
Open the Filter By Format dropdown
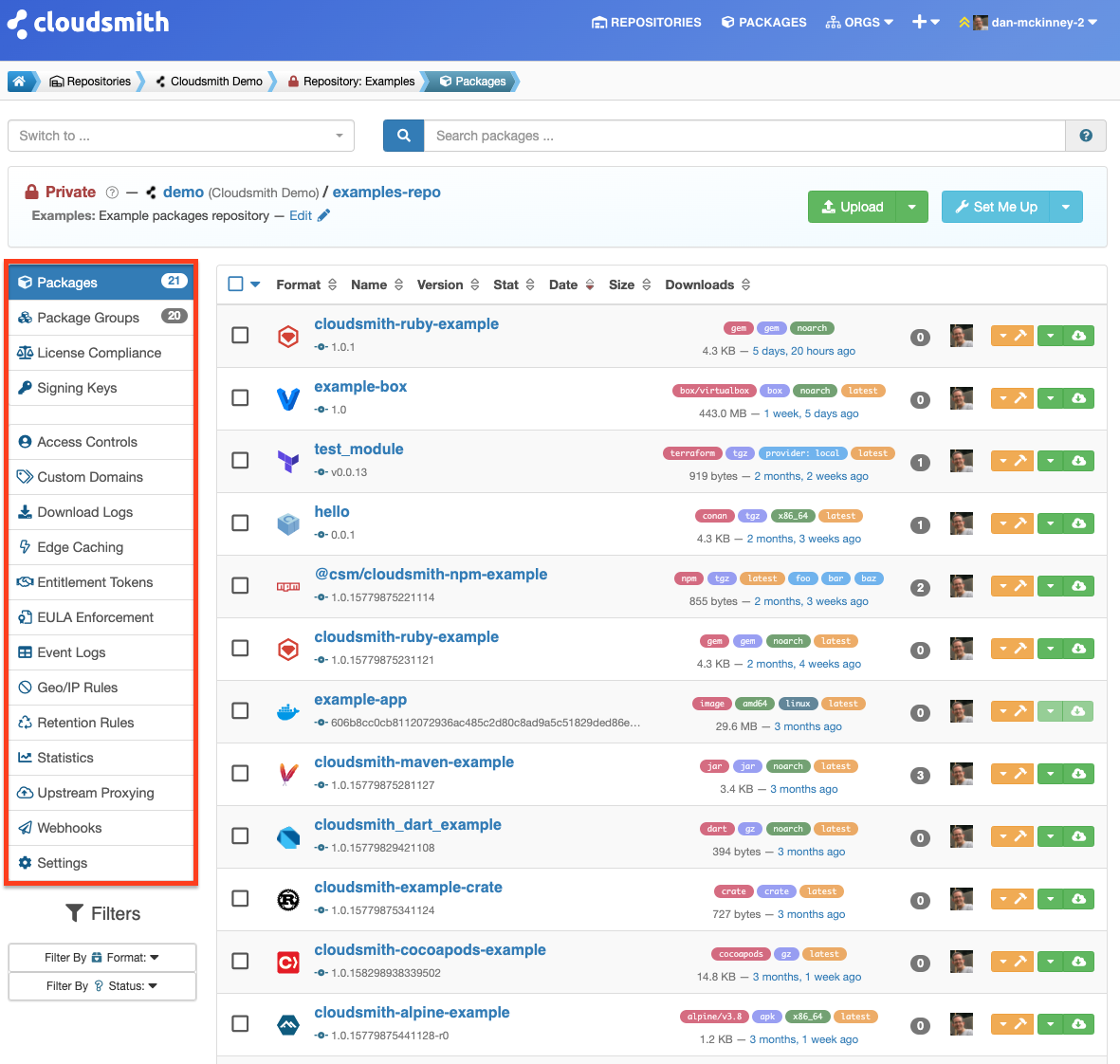[x=102, y=958]
